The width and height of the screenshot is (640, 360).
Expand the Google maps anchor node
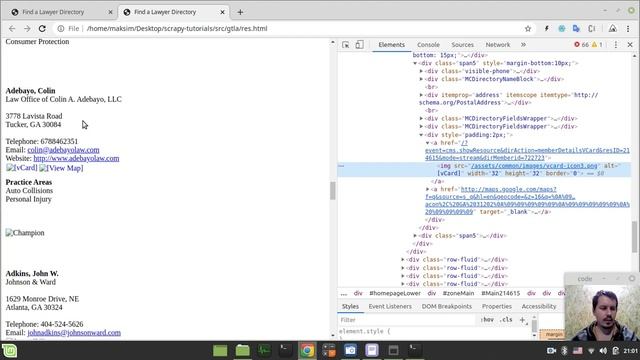click(x=428, y=189)
